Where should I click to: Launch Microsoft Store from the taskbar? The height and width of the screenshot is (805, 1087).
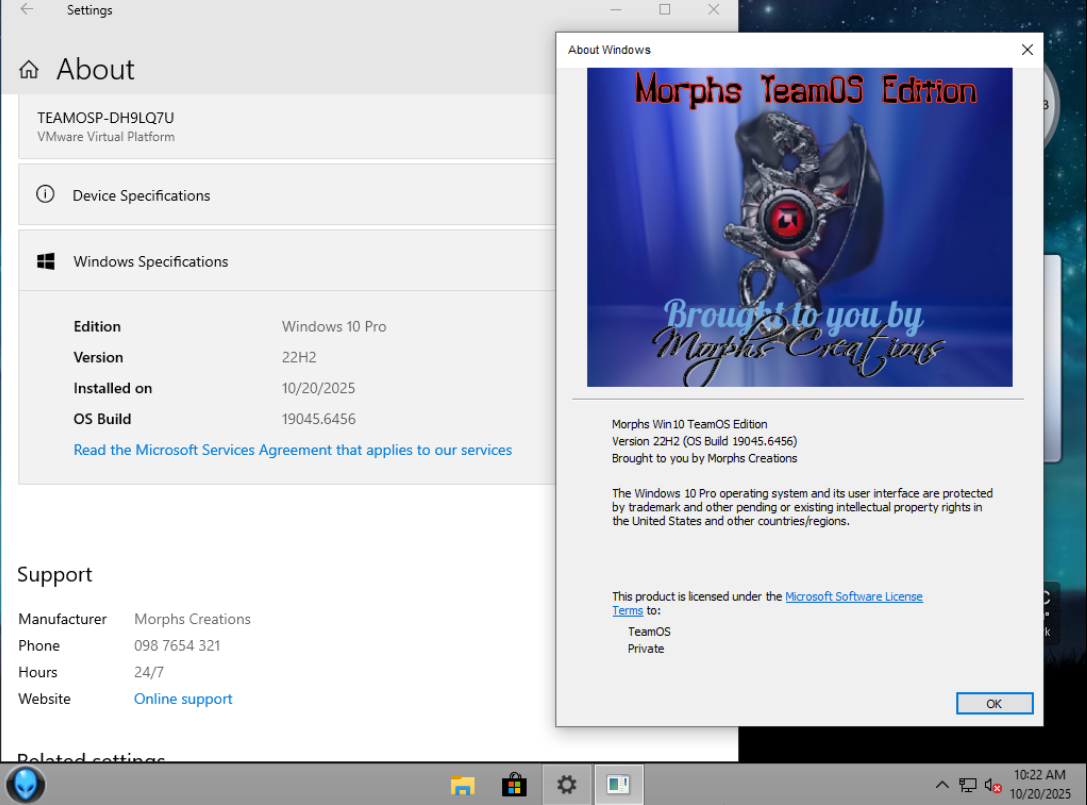click(514, 785)
